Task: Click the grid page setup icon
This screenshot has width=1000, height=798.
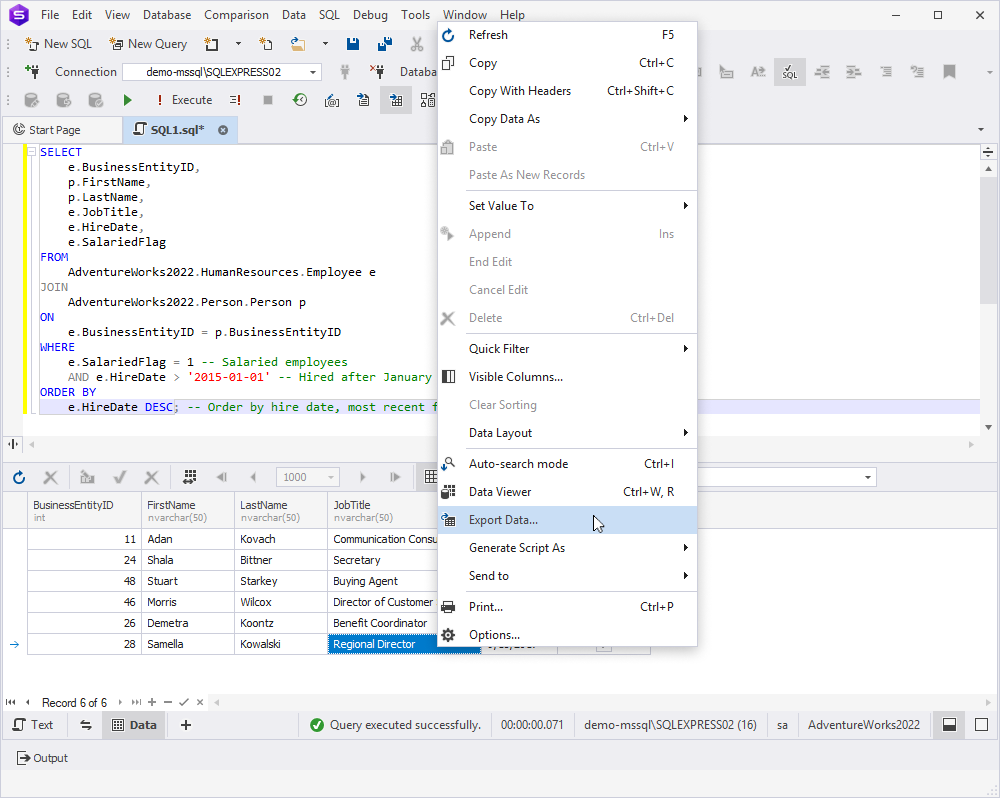Action: [x=189, y=477]
